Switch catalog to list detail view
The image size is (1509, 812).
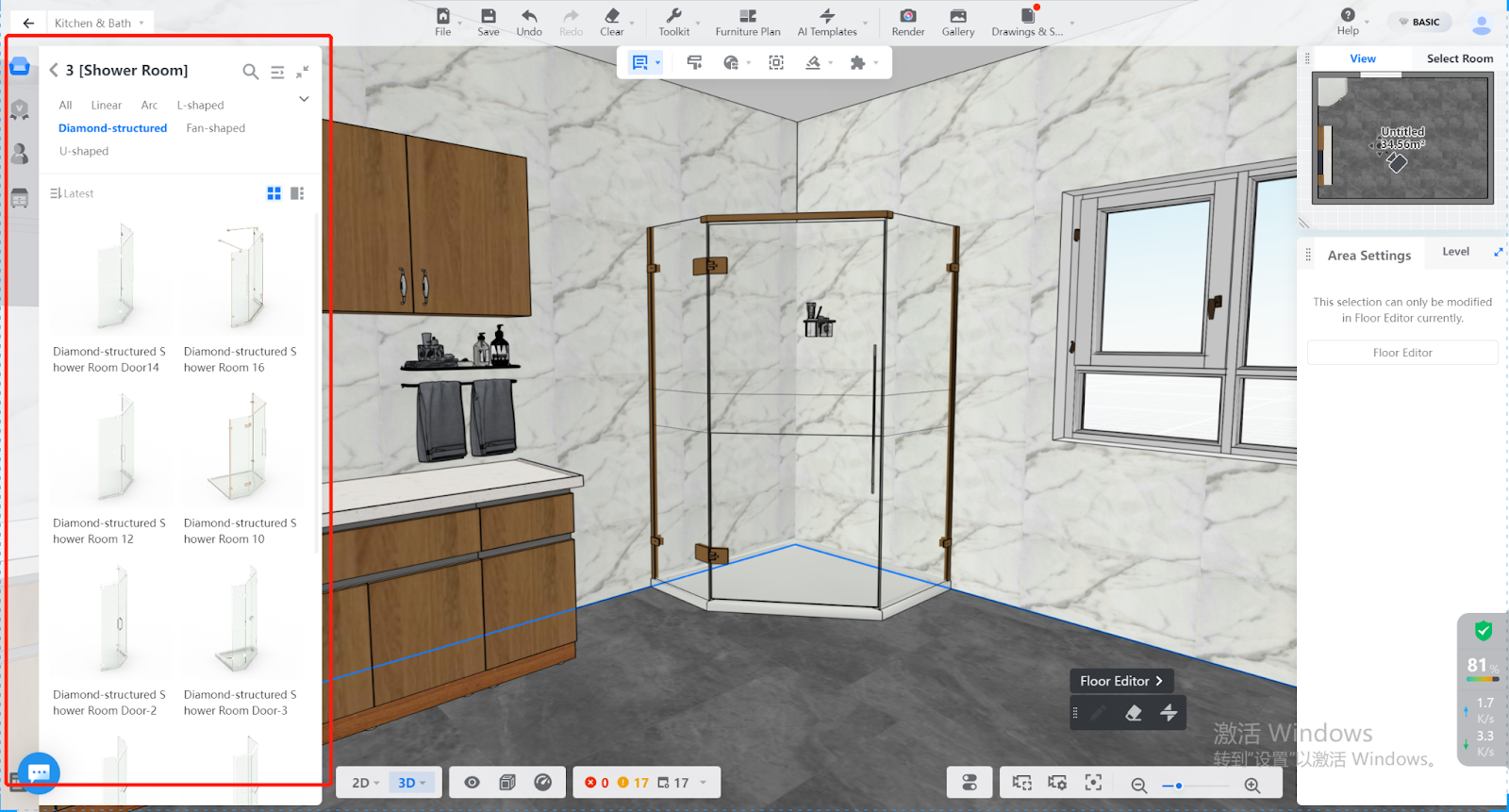[x=297, y=193]
